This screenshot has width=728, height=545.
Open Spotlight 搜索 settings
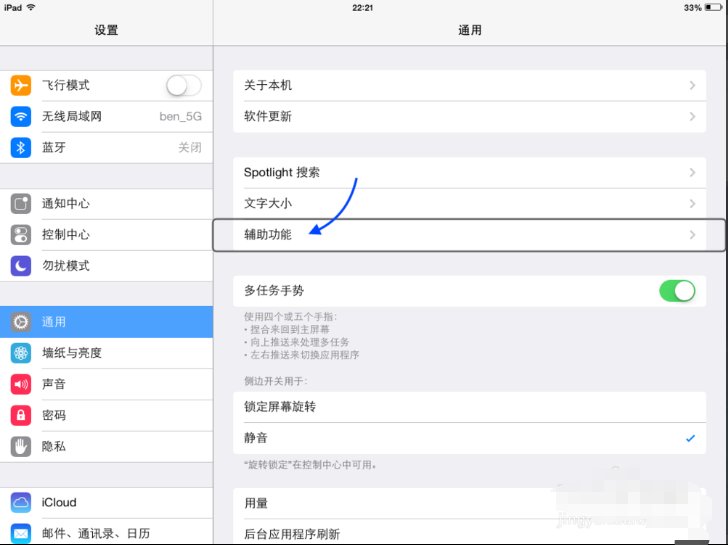tap(469, 173)
